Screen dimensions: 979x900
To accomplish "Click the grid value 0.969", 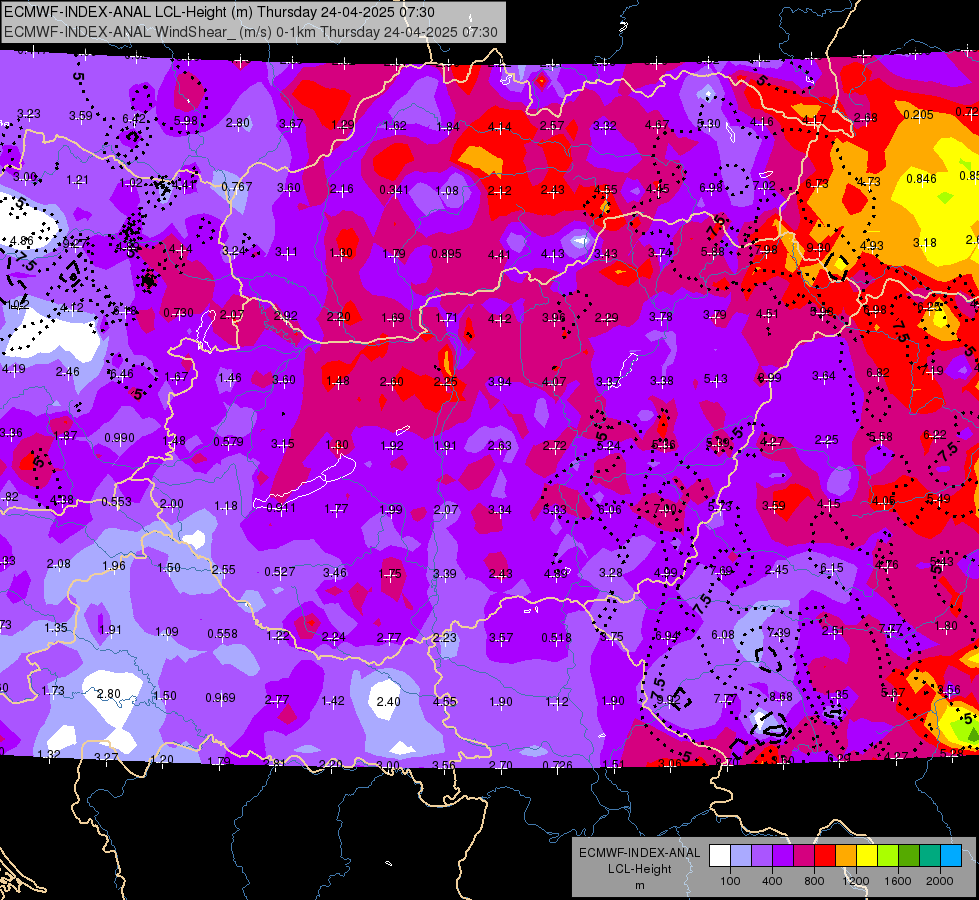I will (220, 697).
